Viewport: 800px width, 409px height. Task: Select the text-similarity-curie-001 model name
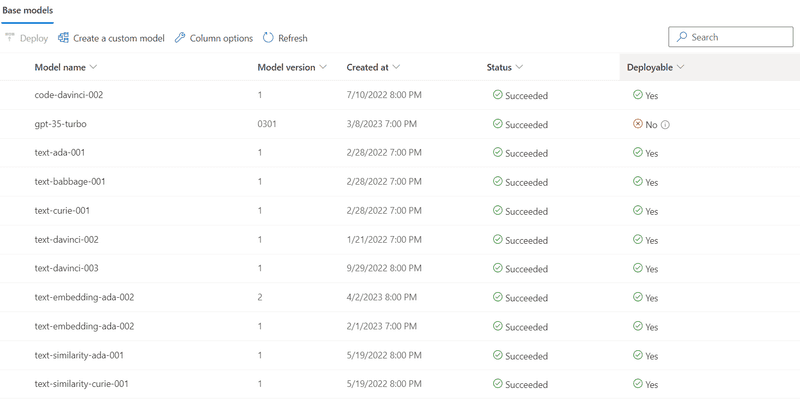(82, 384)
